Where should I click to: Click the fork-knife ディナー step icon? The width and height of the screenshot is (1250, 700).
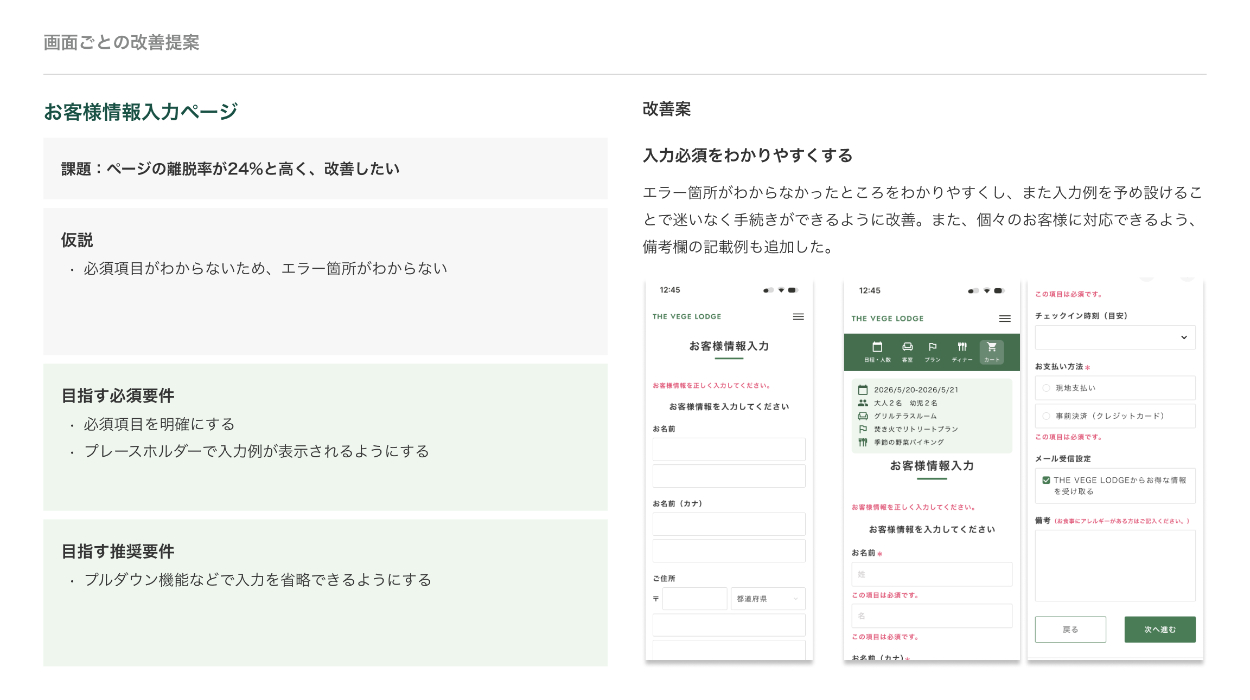click(x=961, y=348)
